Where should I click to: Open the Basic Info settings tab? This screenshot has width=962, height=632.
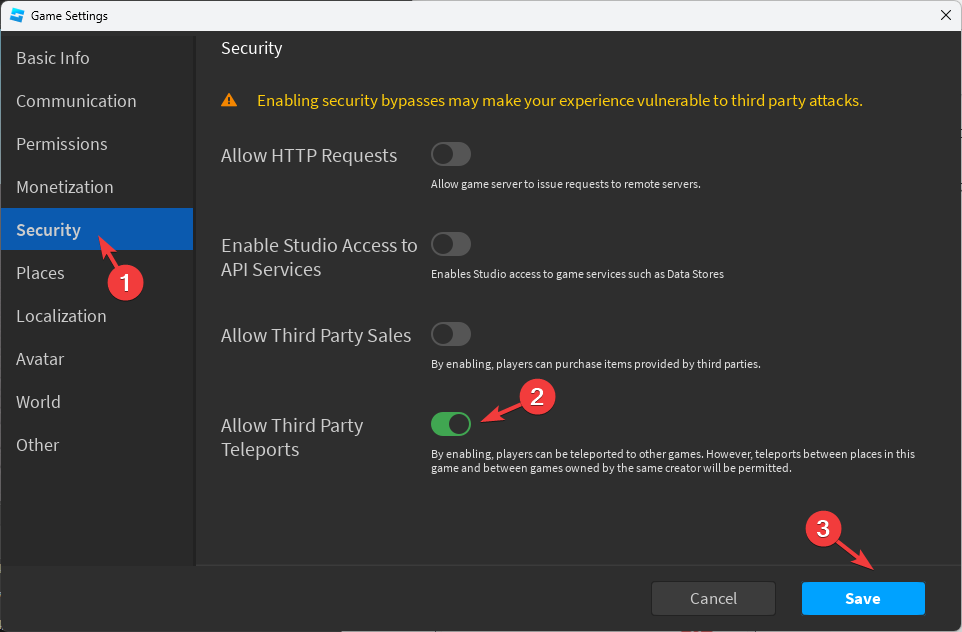(53, 58)
